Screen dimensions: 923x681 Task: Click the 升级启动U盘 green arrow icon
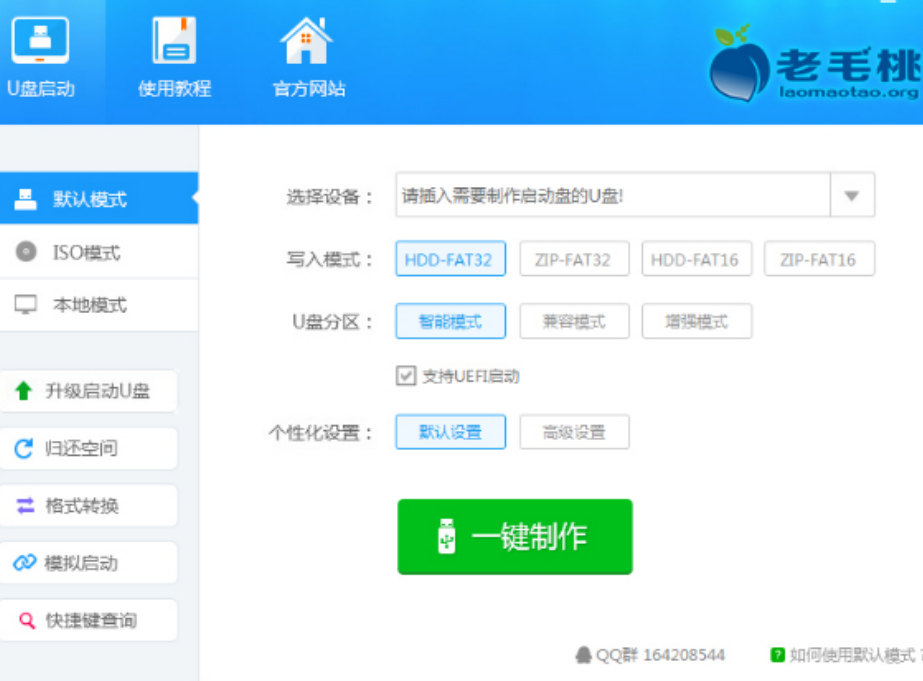[24, 391]
